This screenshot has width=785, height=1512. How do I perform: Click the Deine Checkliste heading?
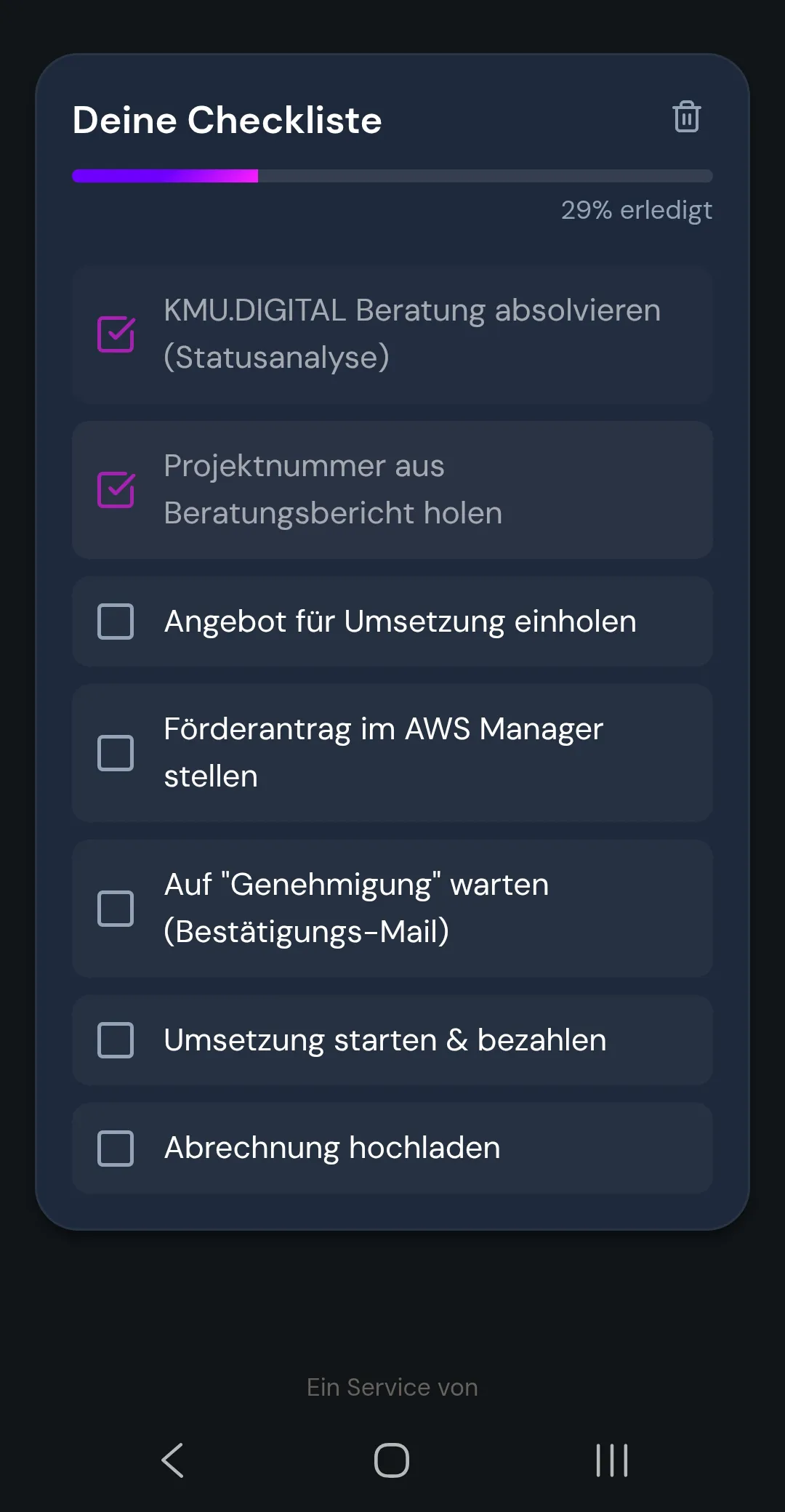tap(227, 120)
